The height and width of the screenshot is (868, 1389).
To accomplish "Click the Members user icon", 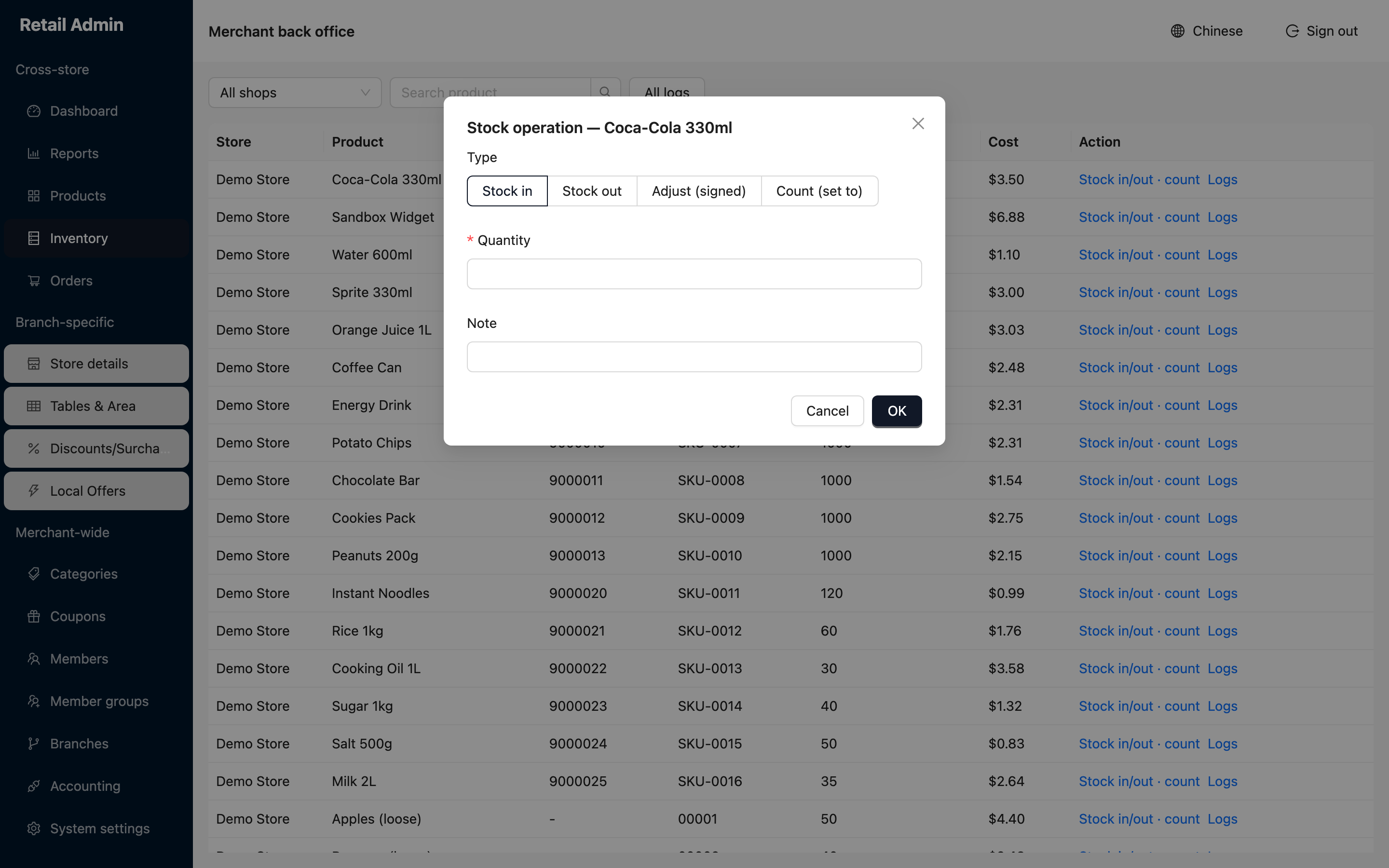I will pos(34,658).
